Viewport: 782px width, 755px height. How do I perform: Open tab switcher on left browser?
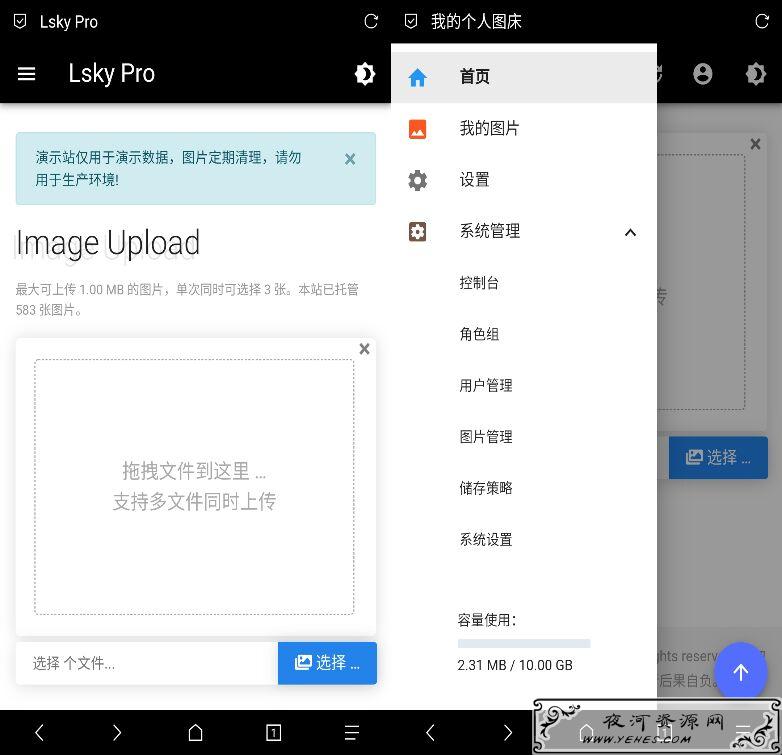pos(273,733)
